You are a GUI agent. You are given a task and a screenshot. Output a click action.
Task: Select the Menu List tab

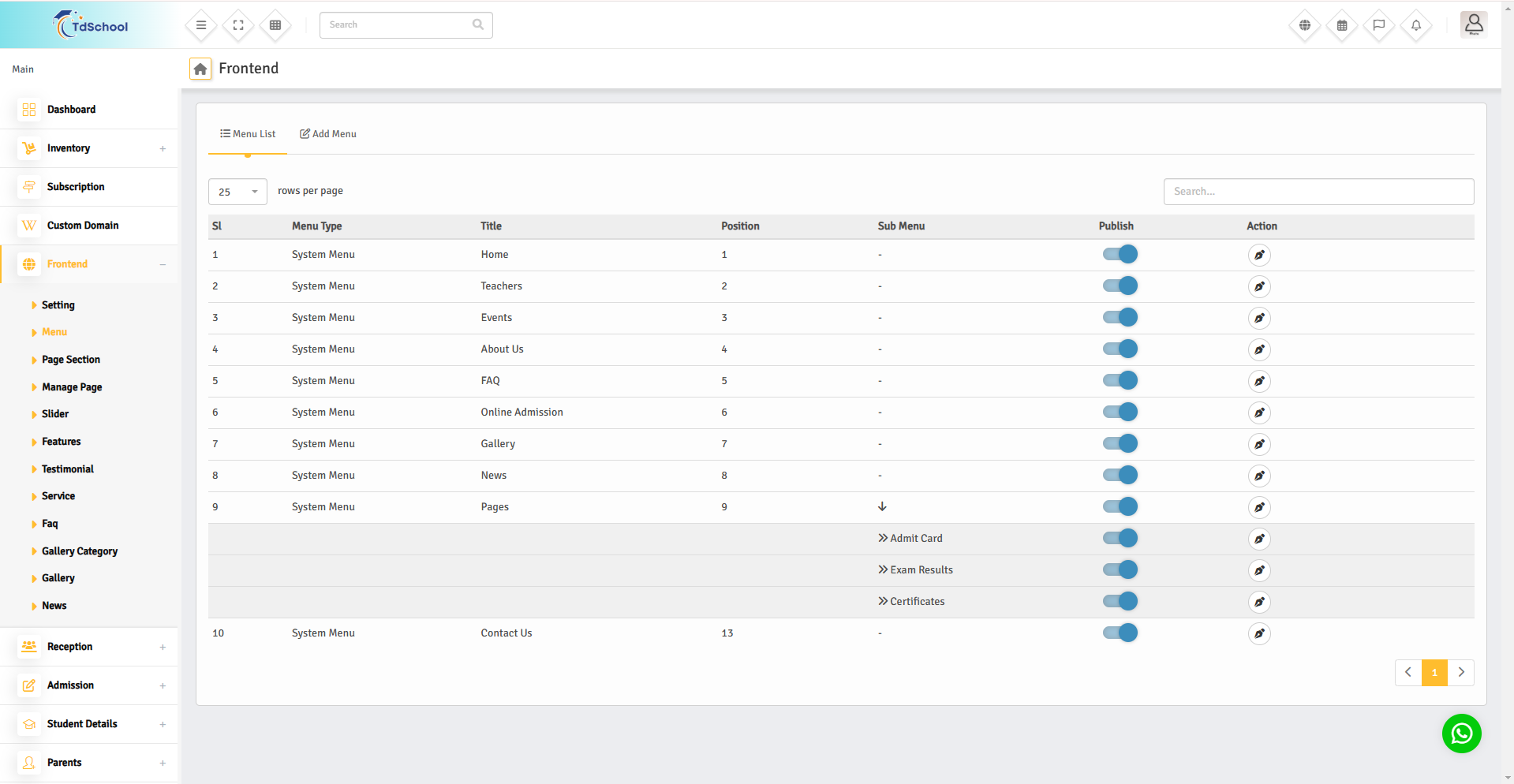(x=248, y=134)
